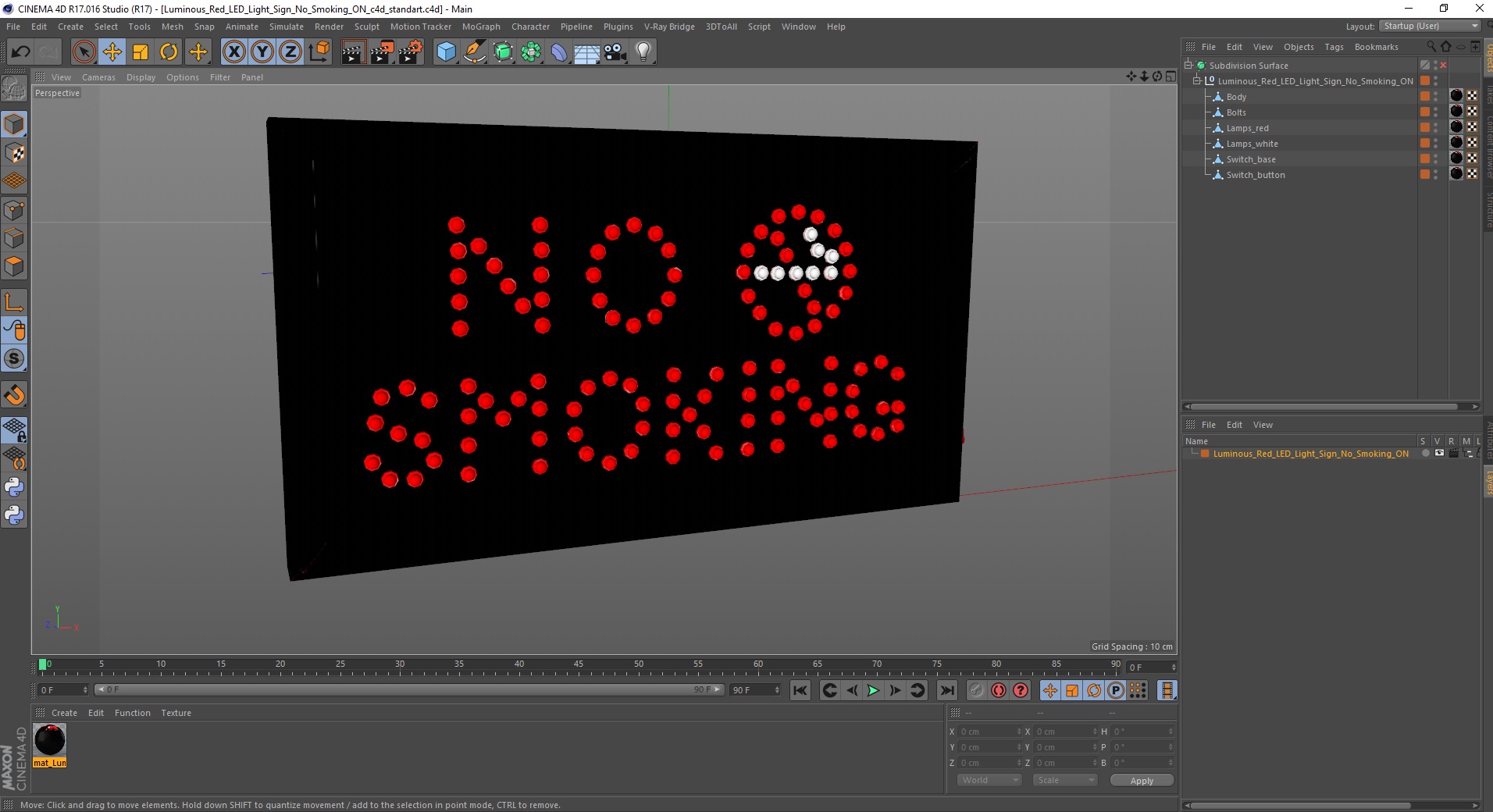This screenshot has height=812, width=1493.
Task: Open the spline Pen tool
Action: [x=475, y=52]
